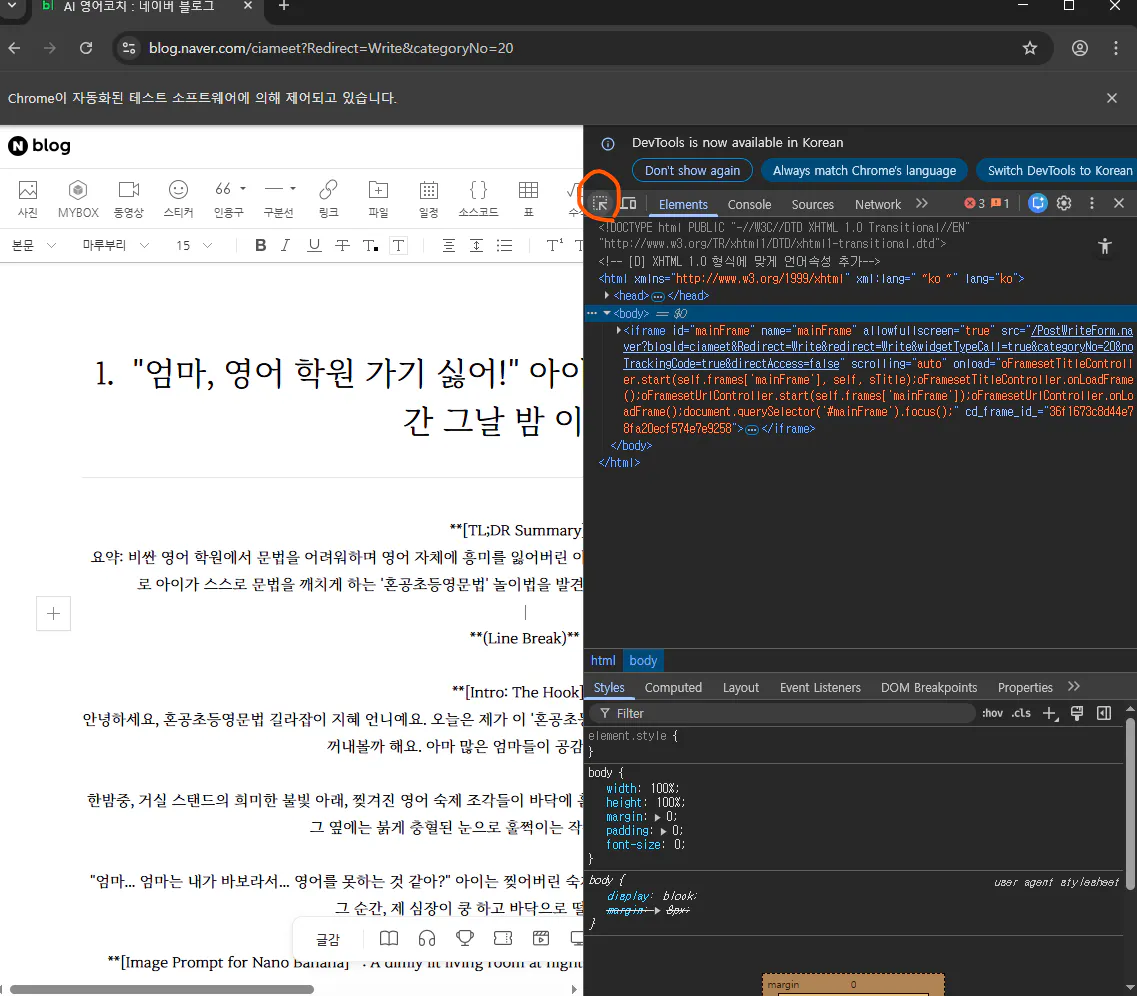Collapse the body node in DOM tree

[x=607, y=313]
